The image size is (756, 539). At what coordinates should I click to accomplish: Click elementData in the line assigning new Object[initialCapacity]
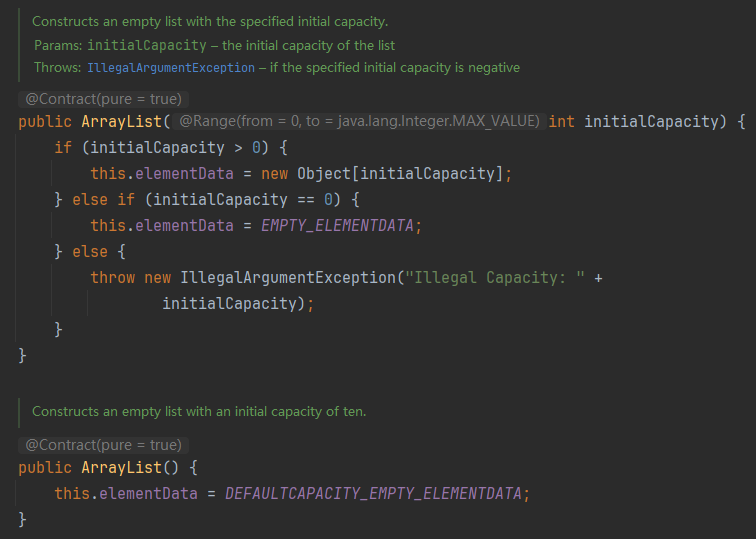[x=184, y=174]
